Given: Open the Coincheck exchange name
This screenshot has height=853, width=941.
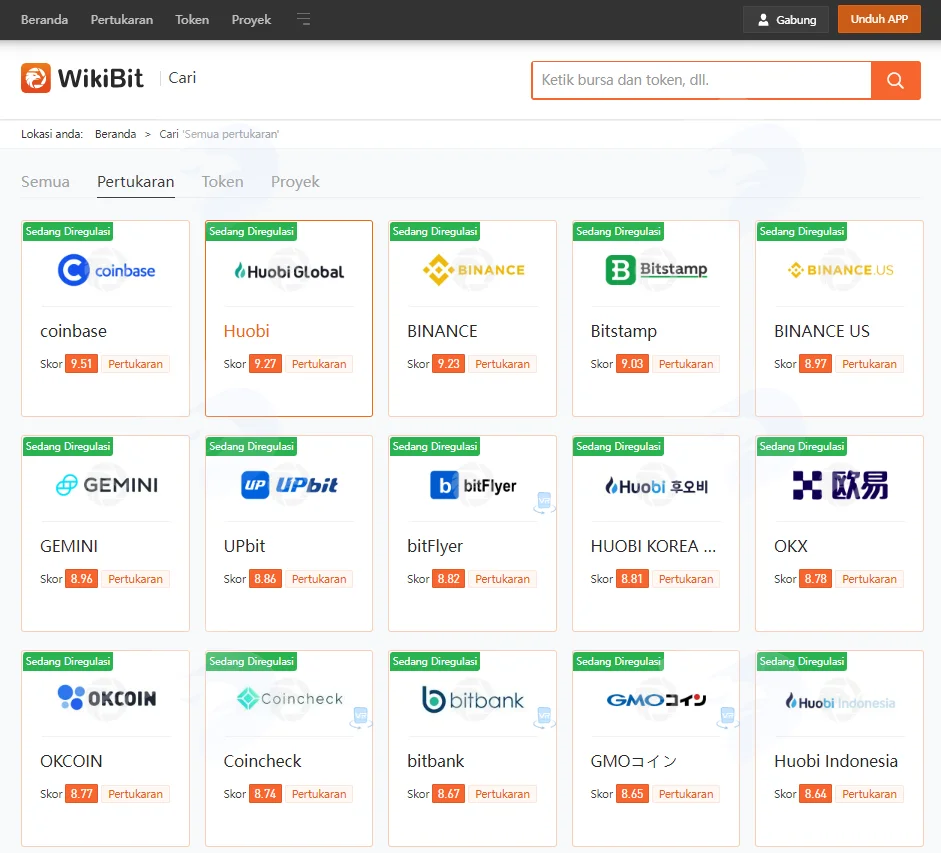Looking at the screenshot, I should pyautogui.click(x=262, y=761).
